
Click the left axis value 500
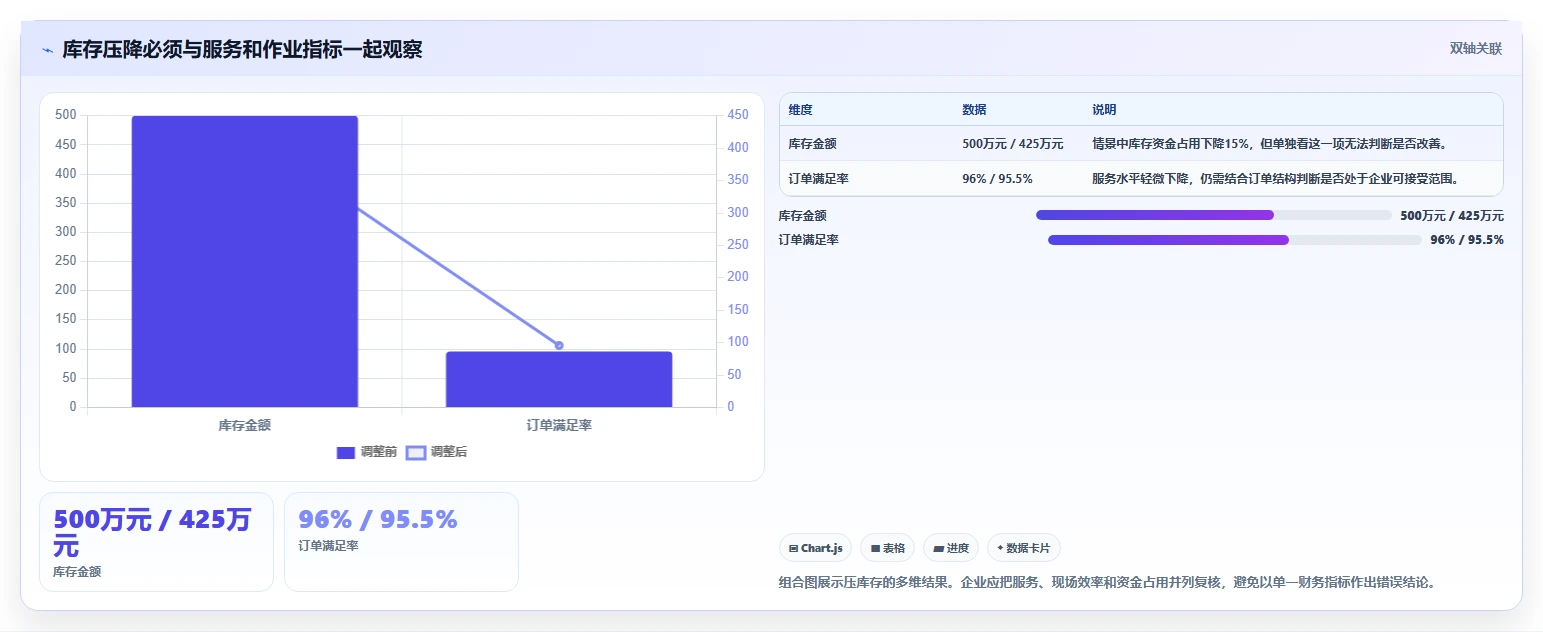click(66, 115)
